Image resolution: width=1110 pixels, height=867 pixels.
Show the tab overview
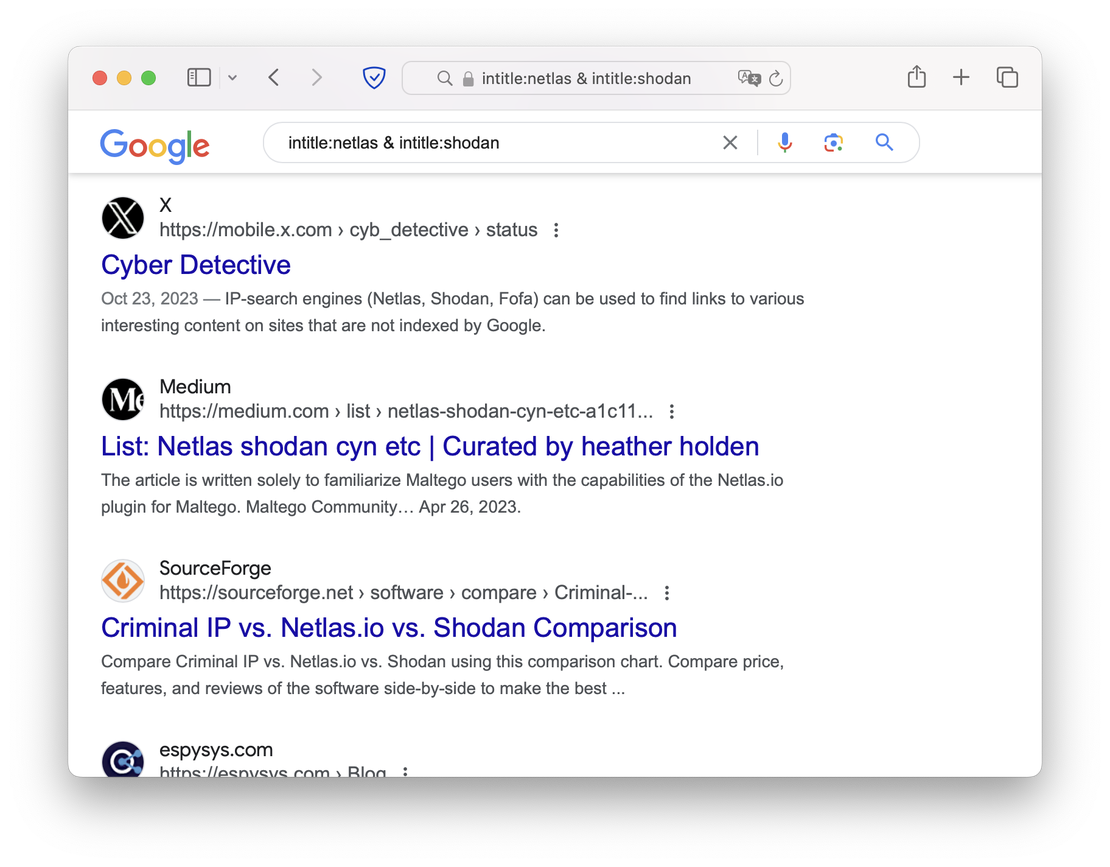(1007, 78)
